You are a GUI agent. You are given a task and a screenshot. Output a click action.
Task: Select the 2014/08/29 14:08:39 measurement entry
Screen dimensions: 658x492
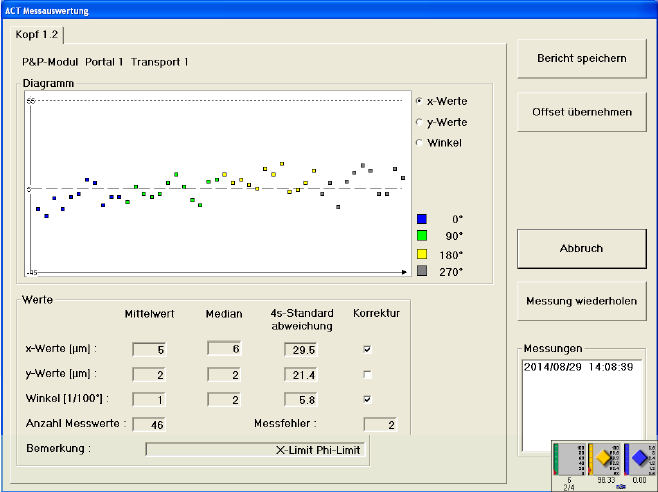pos(579,367)
